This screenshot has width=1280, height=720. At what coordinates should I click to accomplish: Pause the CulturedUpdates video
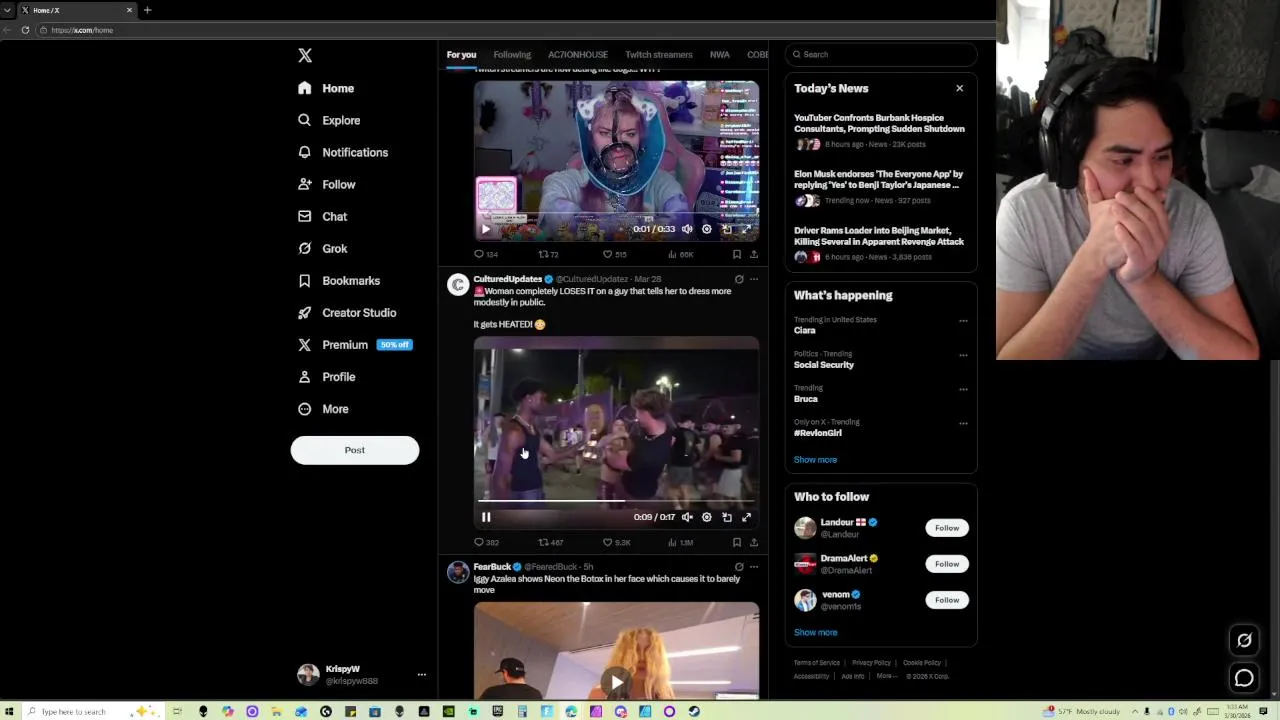(x=486, y=517)
